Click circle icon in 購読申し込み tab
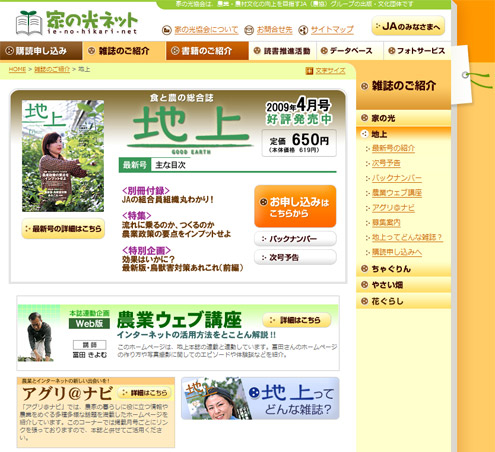 click(9, 51)
